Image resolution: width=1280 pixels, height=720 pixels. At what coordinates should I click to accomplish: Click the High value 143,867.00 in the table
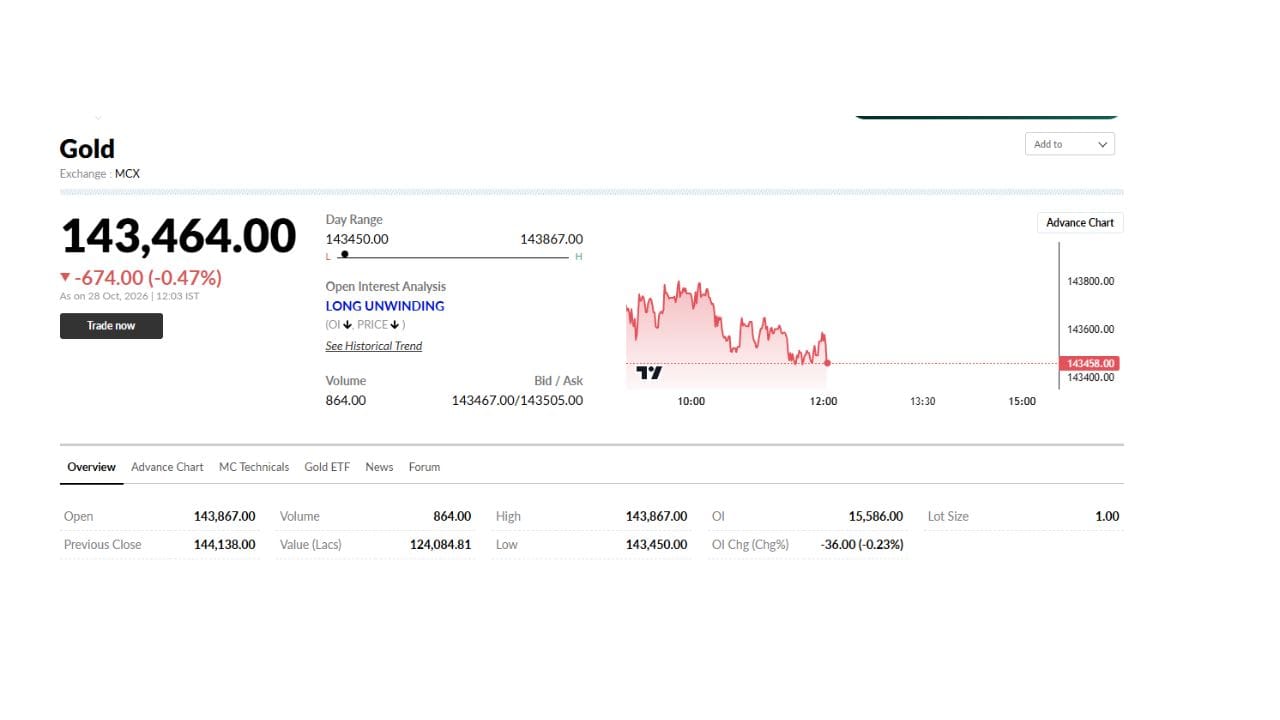click(x=656, y=516)
